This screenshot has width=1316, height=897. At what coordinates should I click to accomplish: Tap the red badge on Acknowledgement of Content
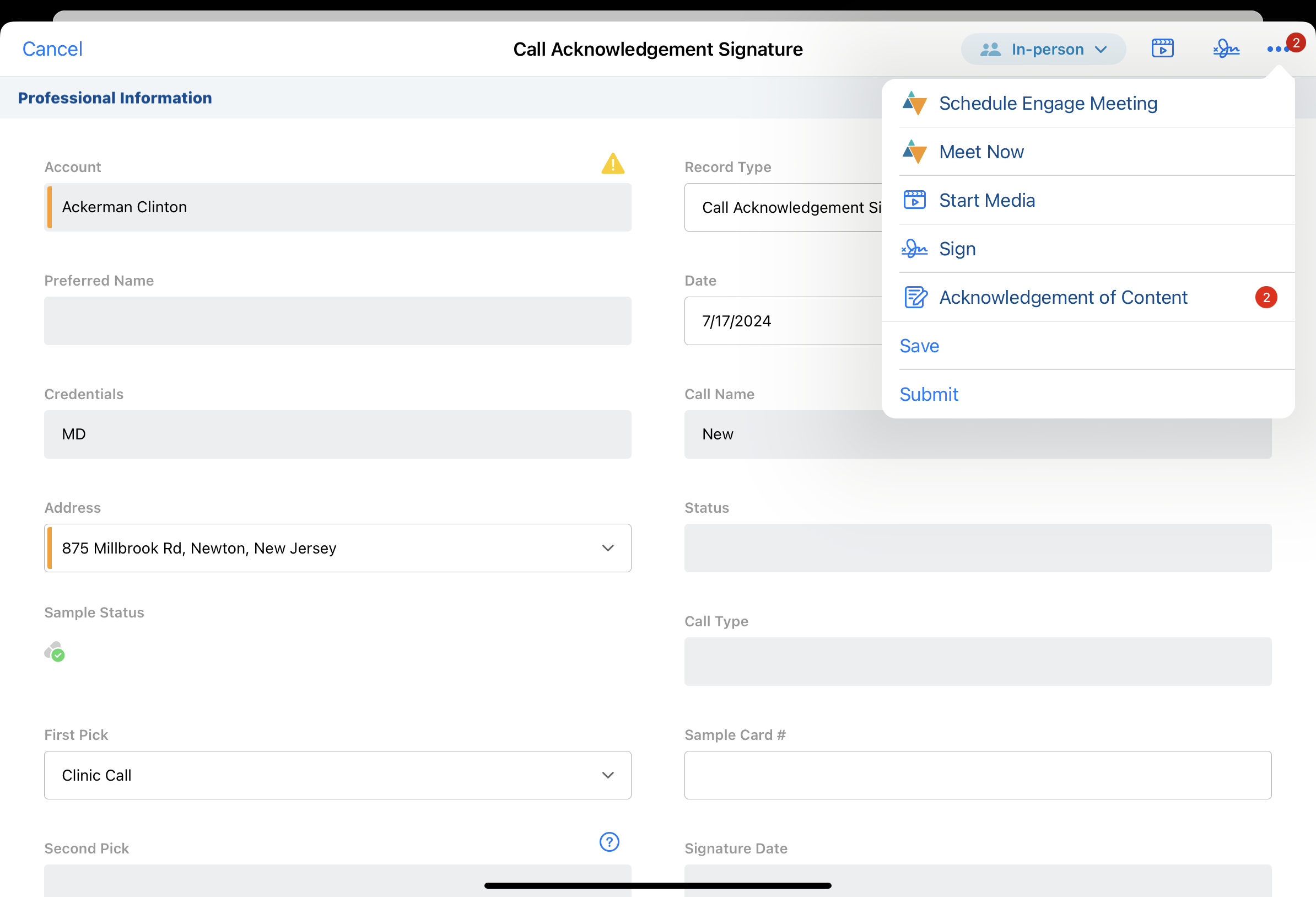point(1266,298)
